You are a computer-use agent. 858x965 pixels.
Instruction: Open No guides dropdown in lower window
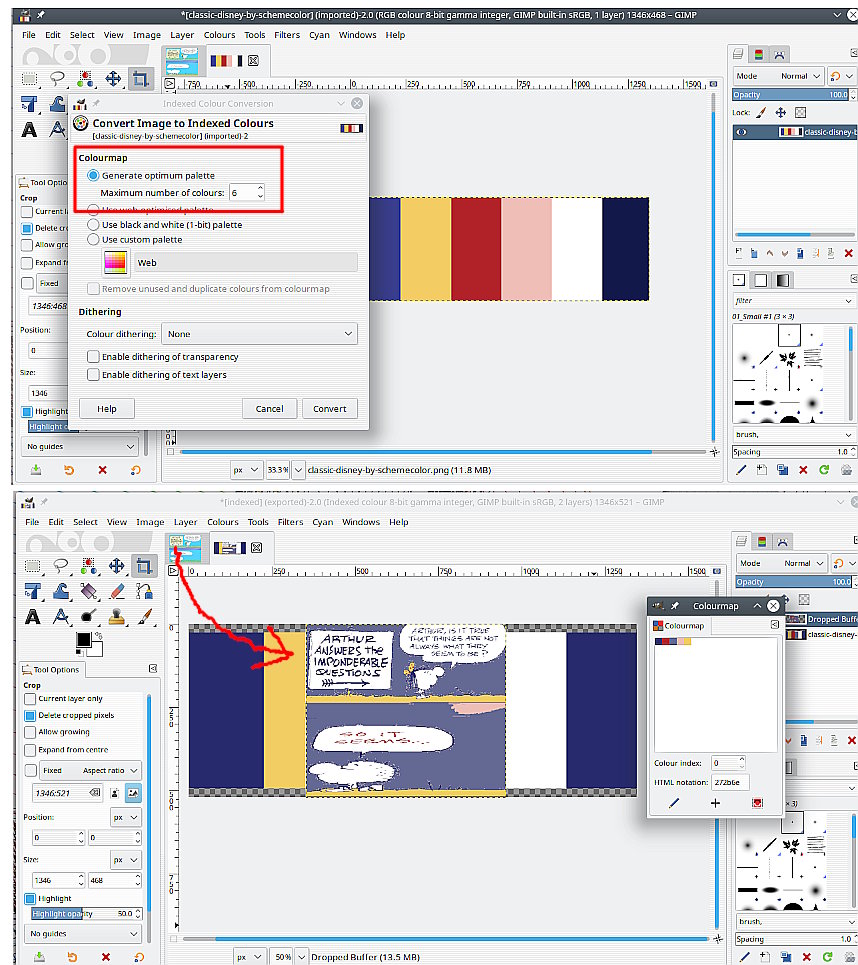click(83, 934)
